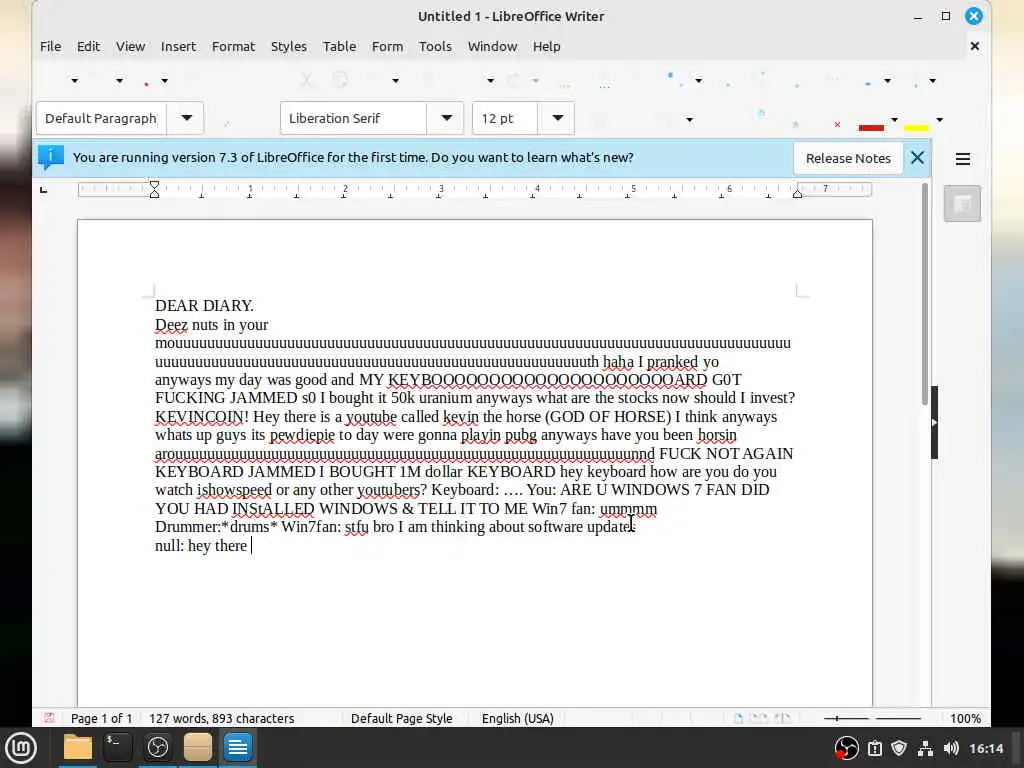
Task: Open the File menu
Action: pyautogui.click(x=50, y=46)
